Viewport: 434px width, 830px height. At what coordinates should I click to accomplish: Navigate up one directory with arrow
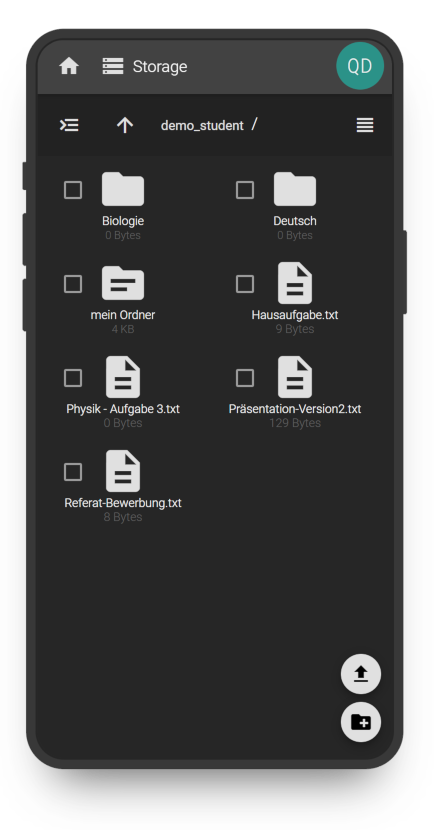(125, 125)
